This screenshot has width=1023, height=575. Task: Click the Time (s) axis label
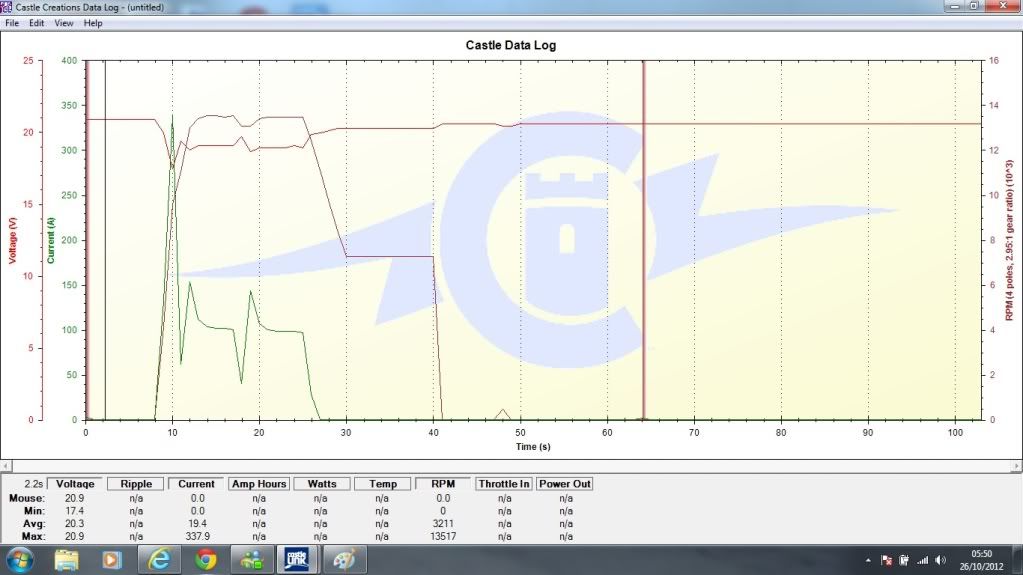click(x=533, y=446)
